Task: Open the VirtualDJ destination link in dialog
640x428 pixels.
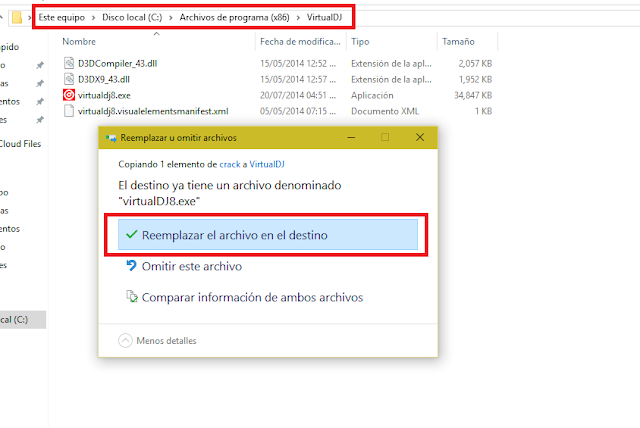Action: pos(267,164)
